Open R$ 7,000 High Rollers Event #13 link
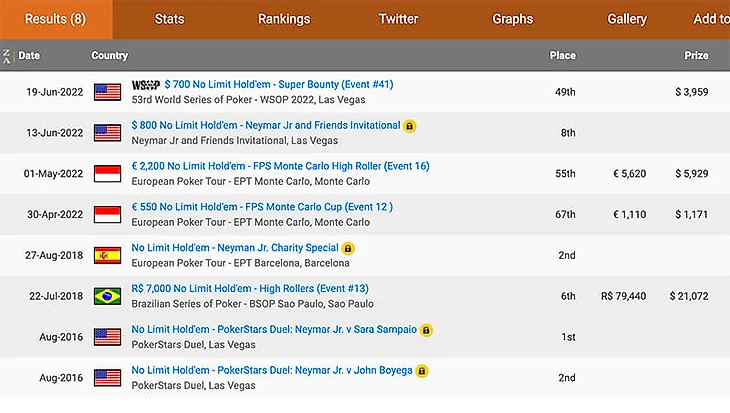Viewport: 730px width, 413px height. pyautogui.click(x=250, y=288)
